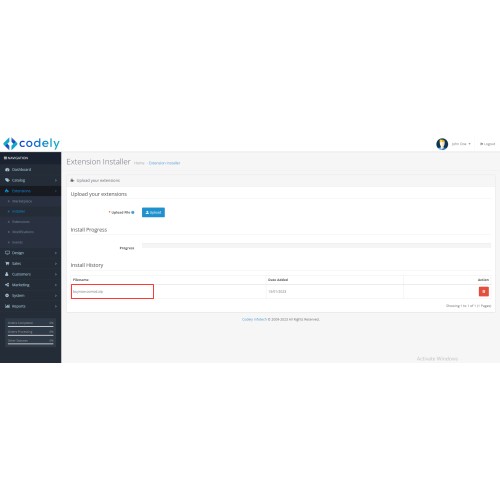
Task: Click the System gear icon
Action: [x=7, y=295]
